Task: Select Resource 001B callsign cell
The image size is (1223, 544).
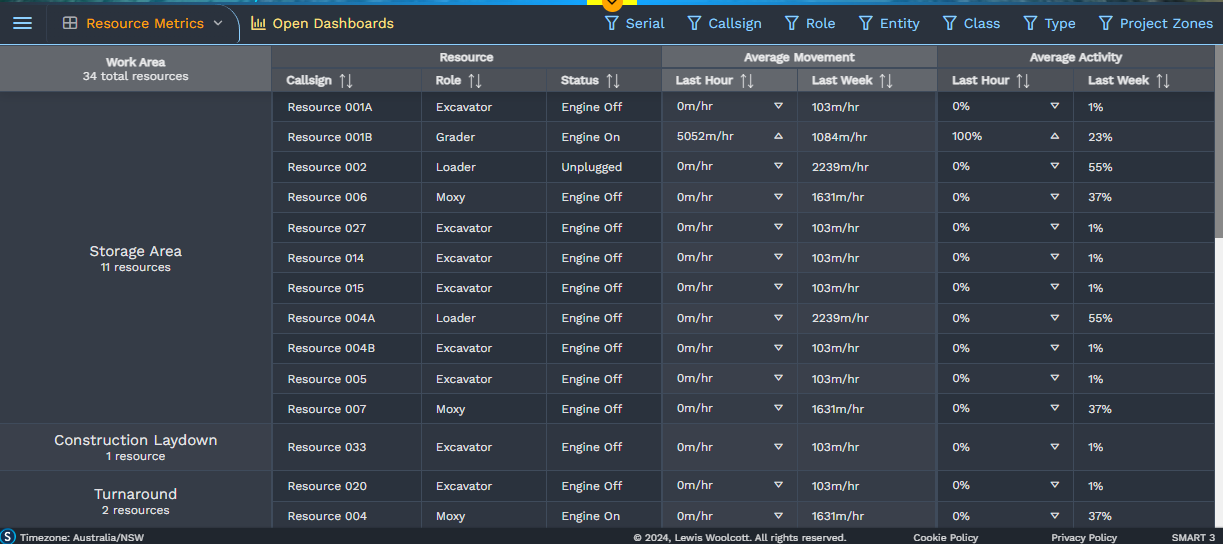Action: click(x=346, y=137)
